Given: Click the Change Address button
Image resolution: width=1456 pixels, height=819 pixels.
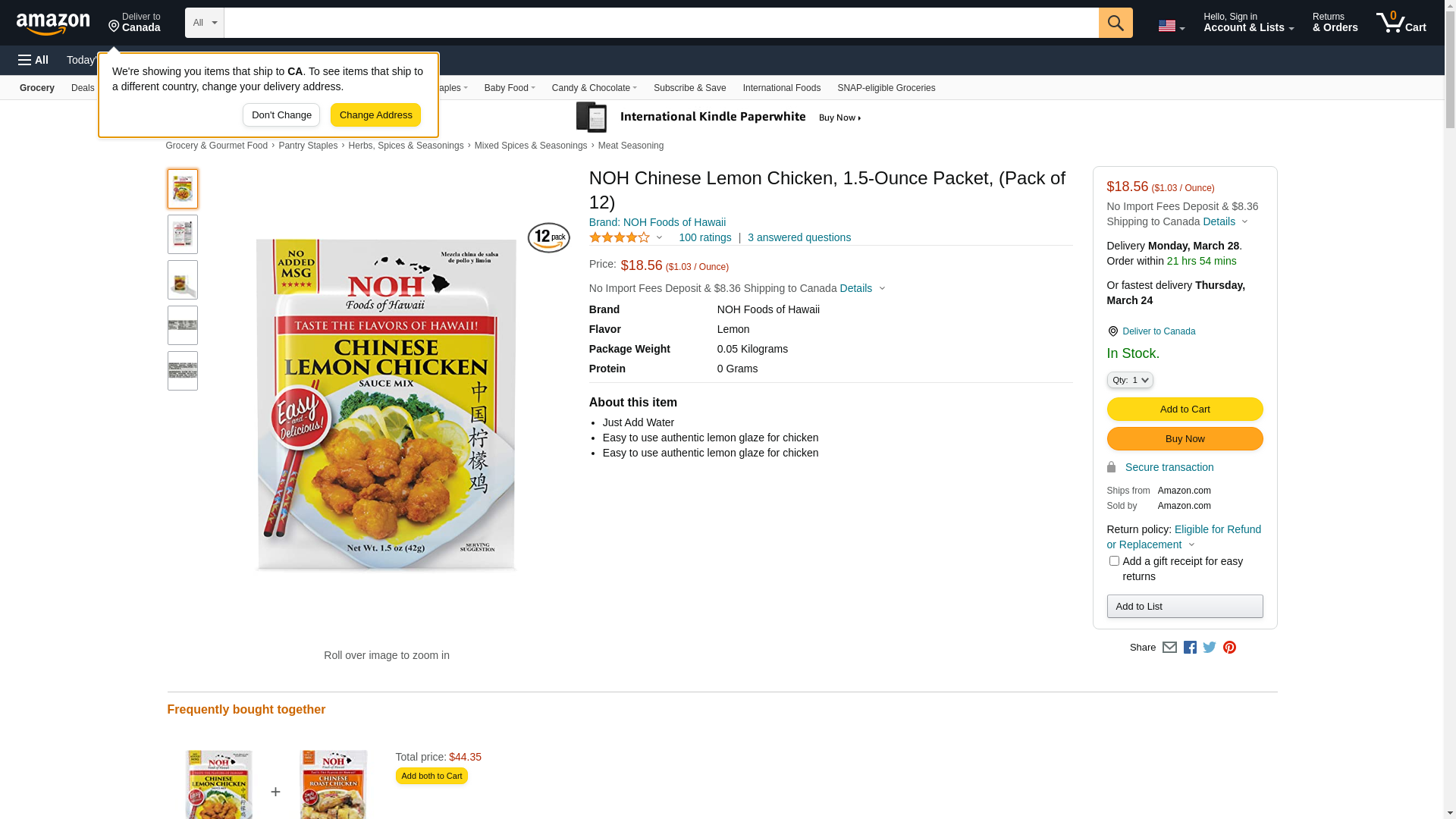Looking at the screenshot, I should coord(375,115).
